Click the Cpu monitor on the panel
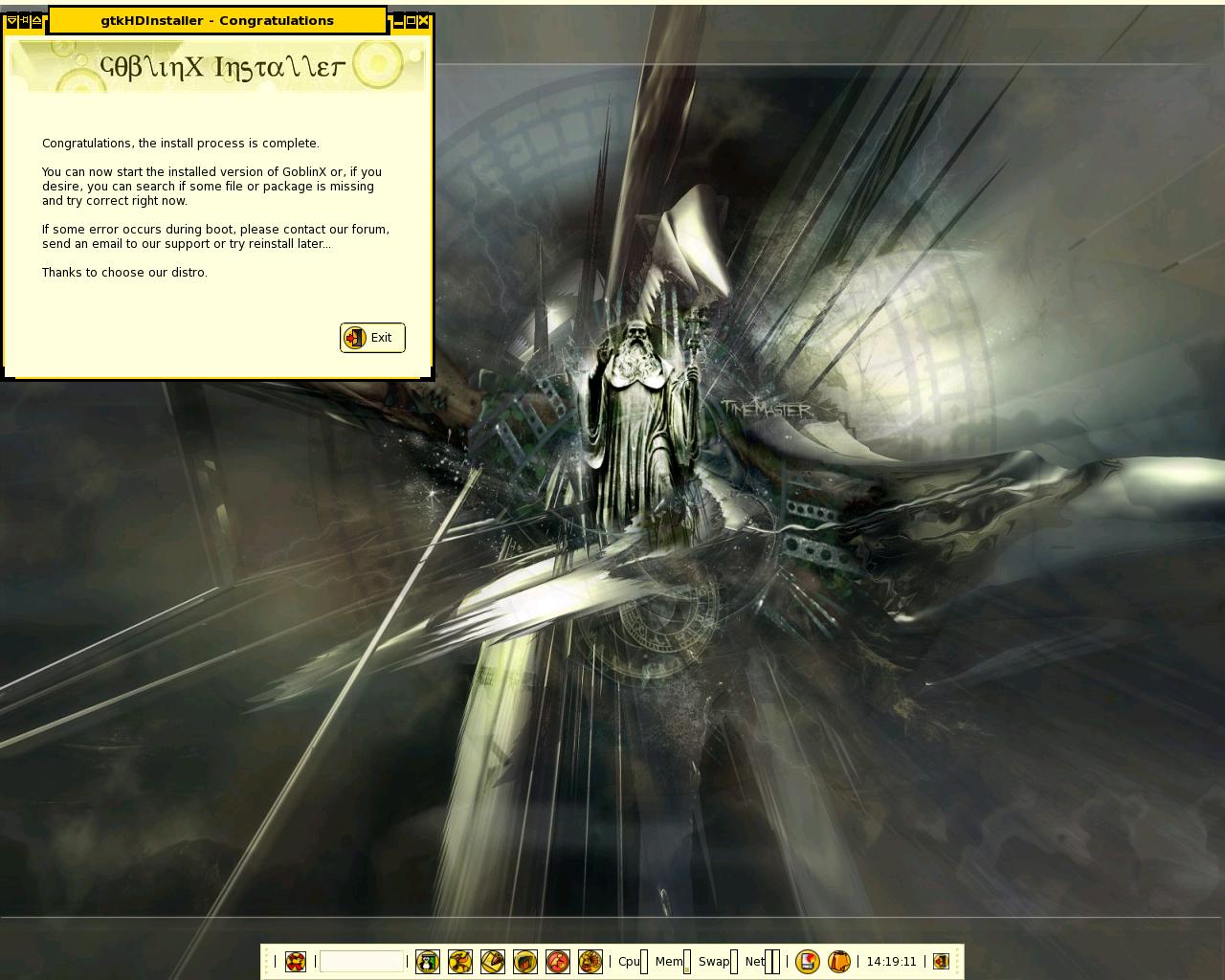 click(x=633, y=962)
